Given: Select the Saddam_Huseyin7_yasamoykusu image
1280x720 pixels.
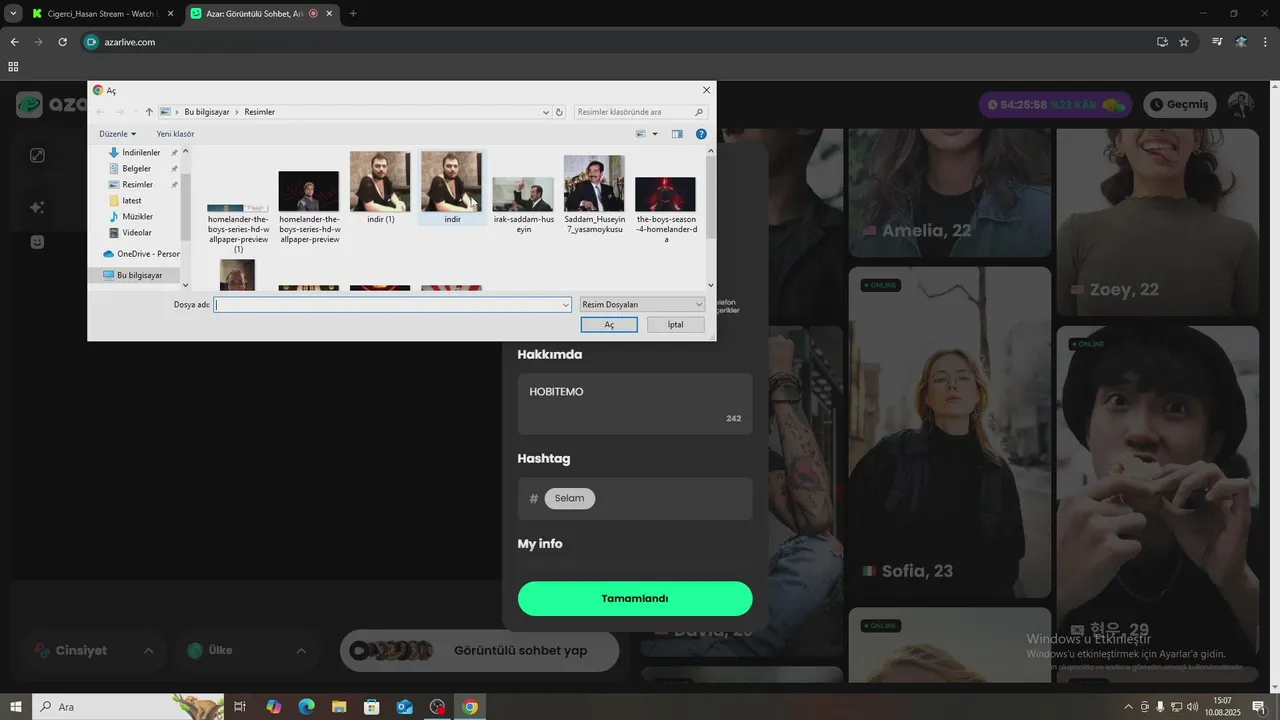Looking at the screenshot, I should pos(594,195).
